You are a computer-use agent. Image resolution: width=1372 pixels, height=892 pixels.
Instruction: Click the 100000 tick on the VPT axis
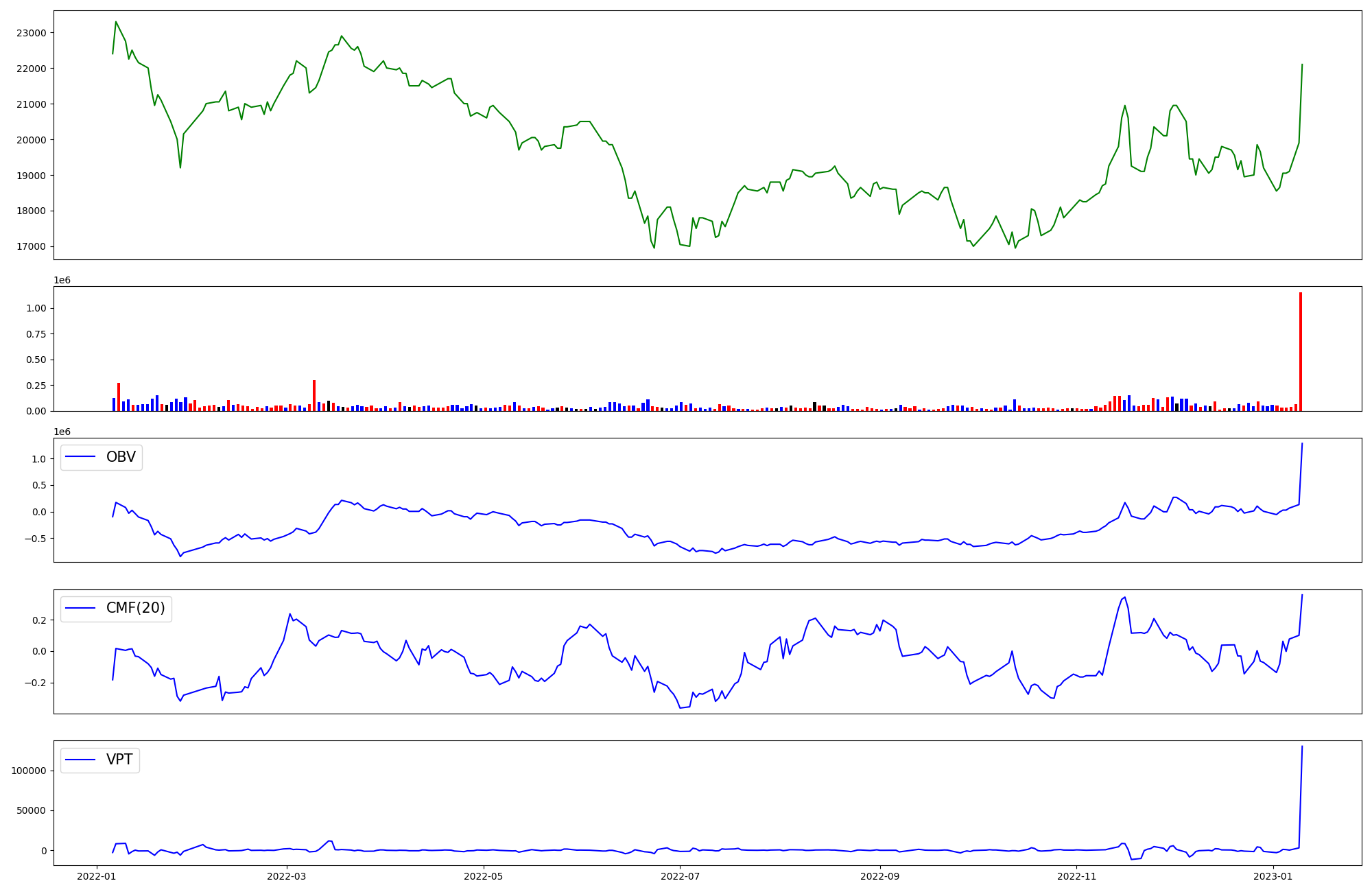pyautogui.click(x=29, y=771)
